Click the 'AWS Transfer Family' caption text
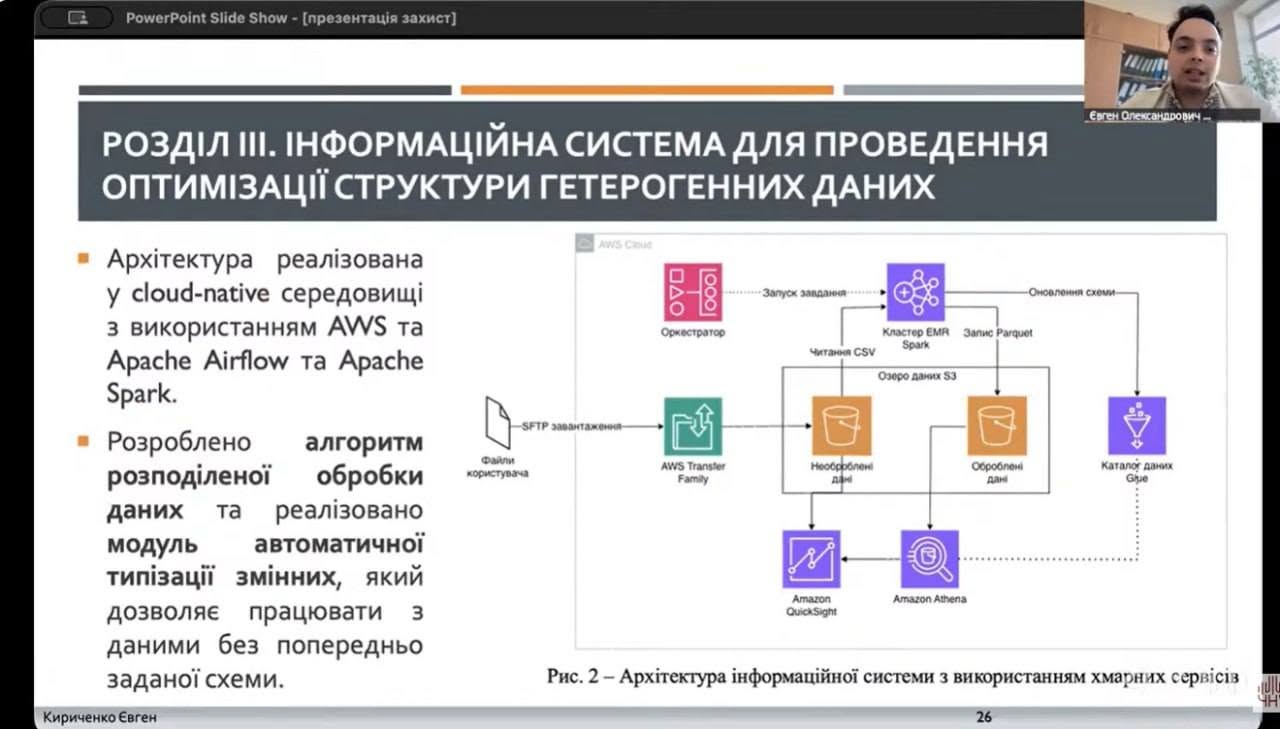 (693, 472)
